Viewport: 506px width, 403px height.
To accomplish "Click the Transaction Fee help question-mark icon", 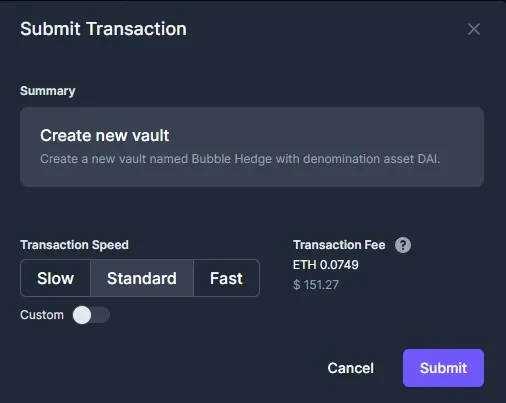I will click(x=403, y=245).
